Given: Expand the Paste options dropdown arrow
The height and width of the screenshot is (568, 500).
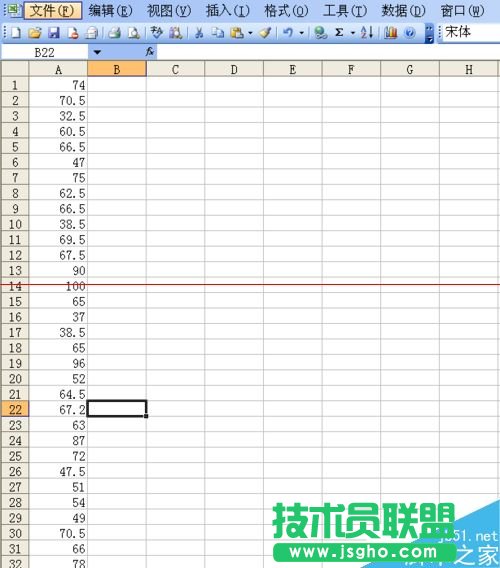Looking at the screenshot, I should click(x=250, y=33).
